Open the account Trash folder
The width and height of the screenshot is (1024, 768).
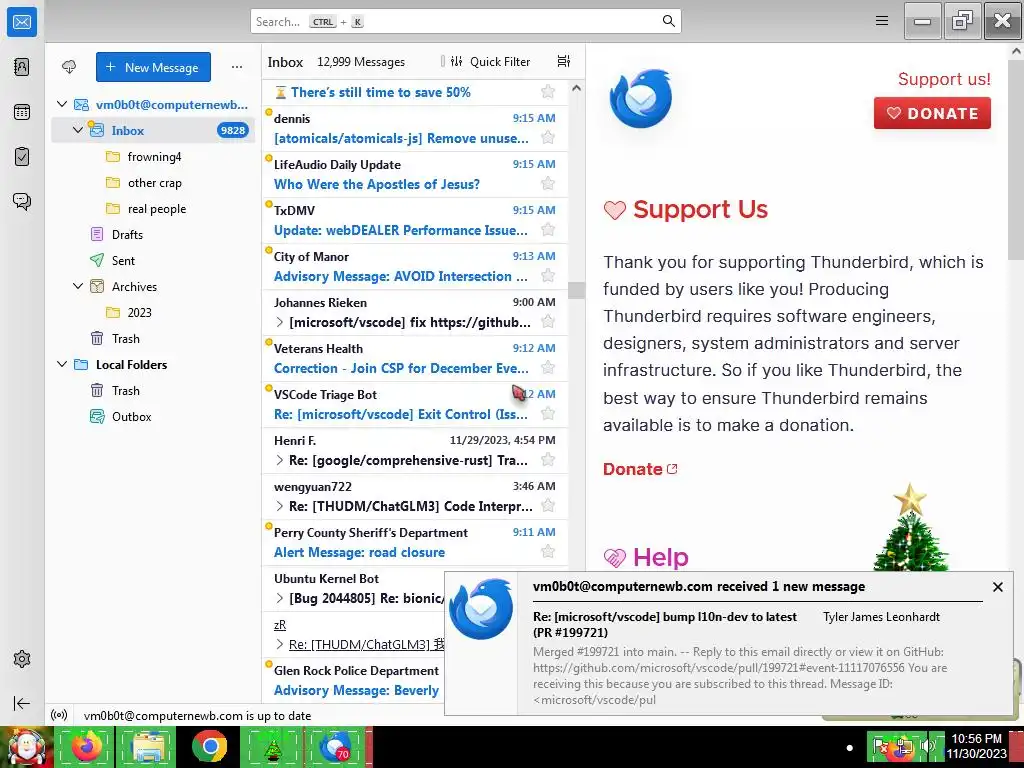point(153,338)
